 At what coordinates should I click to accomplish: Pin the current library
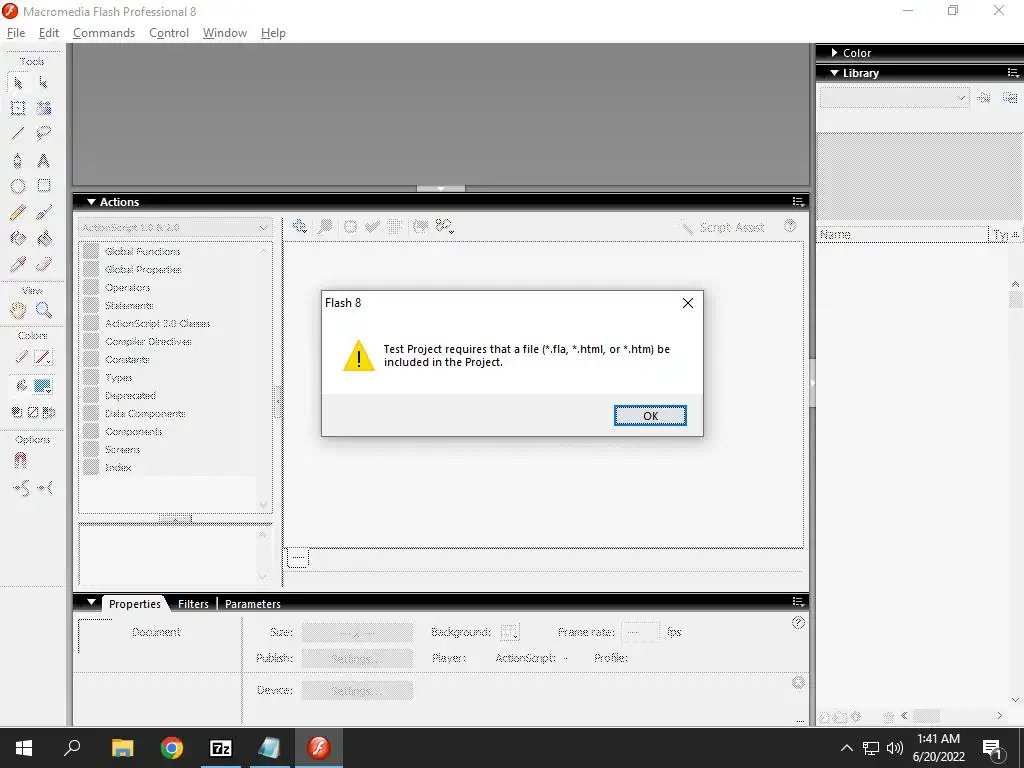pos(984,98)
